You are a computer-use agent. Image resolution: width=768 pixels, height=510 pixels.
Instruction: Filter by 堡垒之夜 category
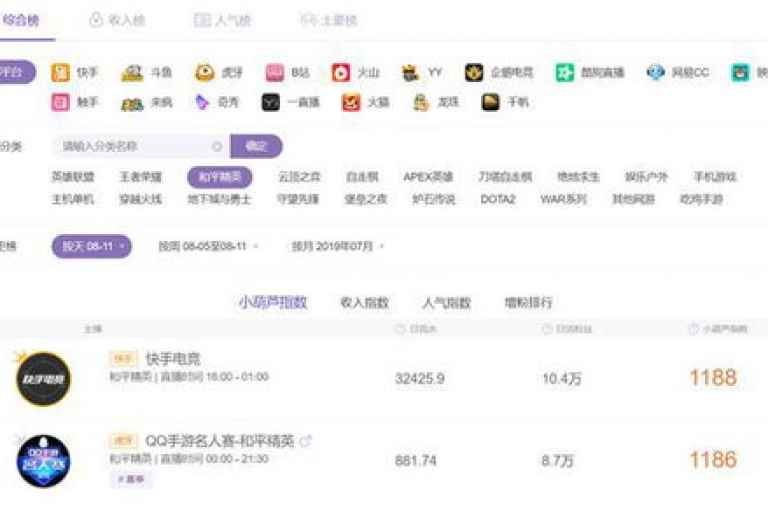tap(365, 199)
